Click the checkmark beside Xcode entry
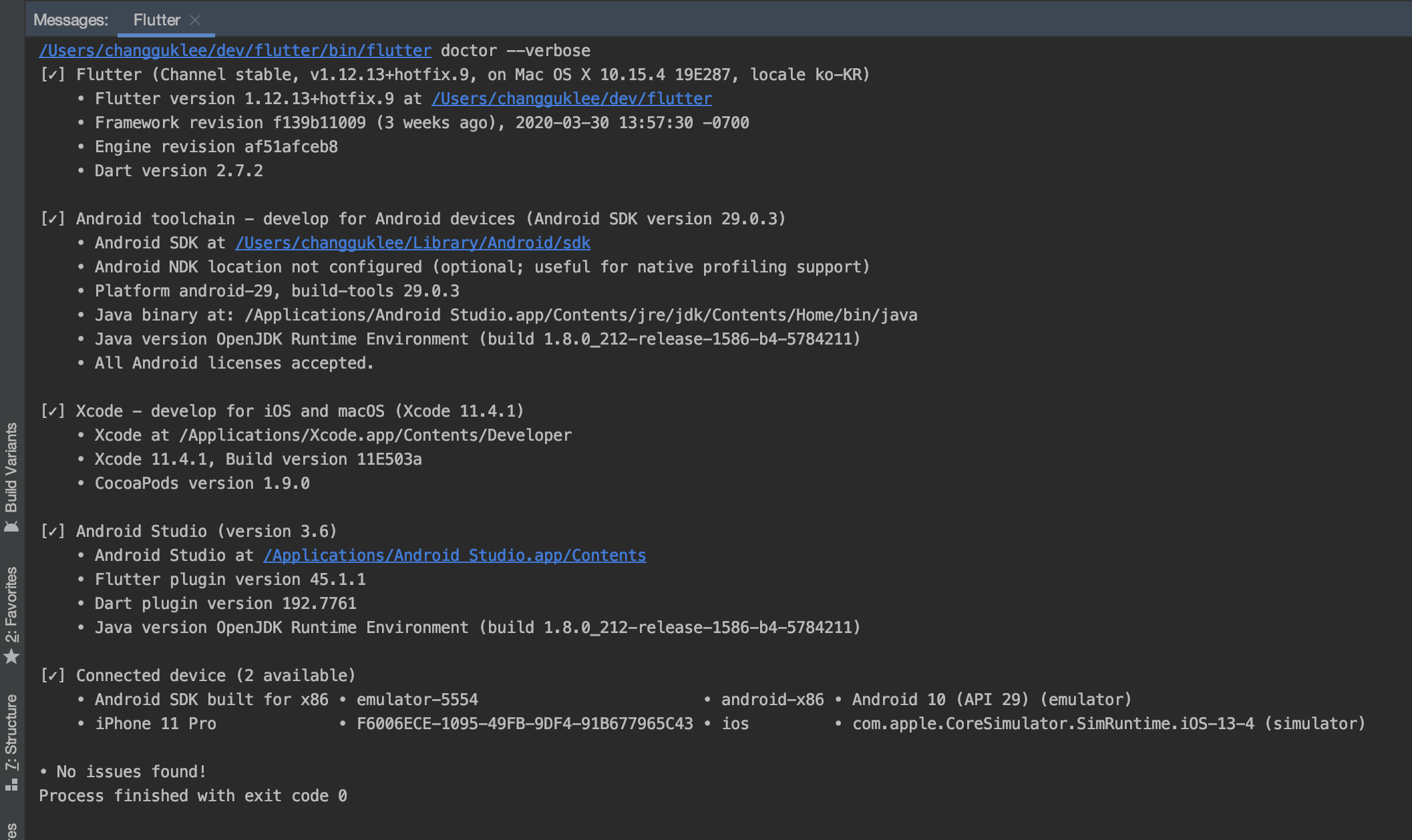The height and width of the screenshot is (840, 1412). (x=53, y=411)
